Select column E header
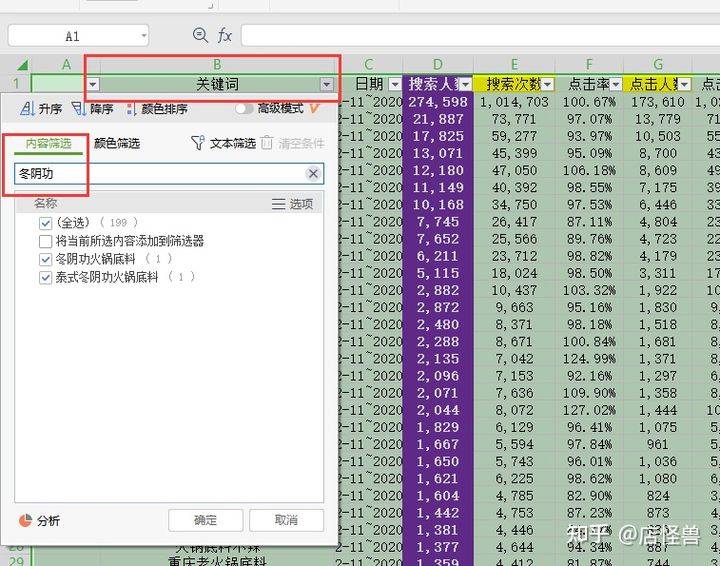 514,64
